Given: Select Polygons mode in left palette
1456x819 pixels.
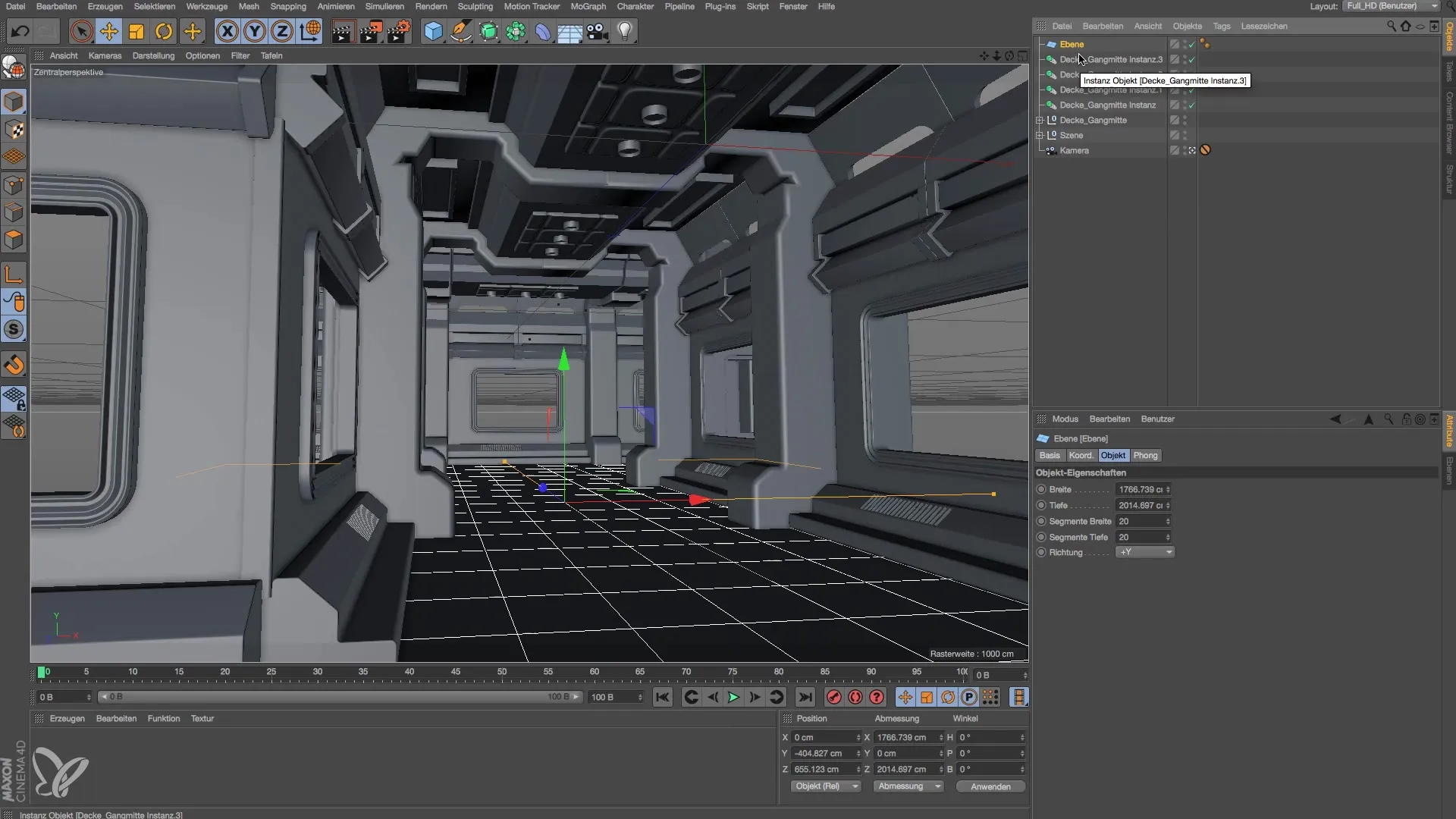Looking at the screenshot, I should pyautogui.click(x=14, y=240).
